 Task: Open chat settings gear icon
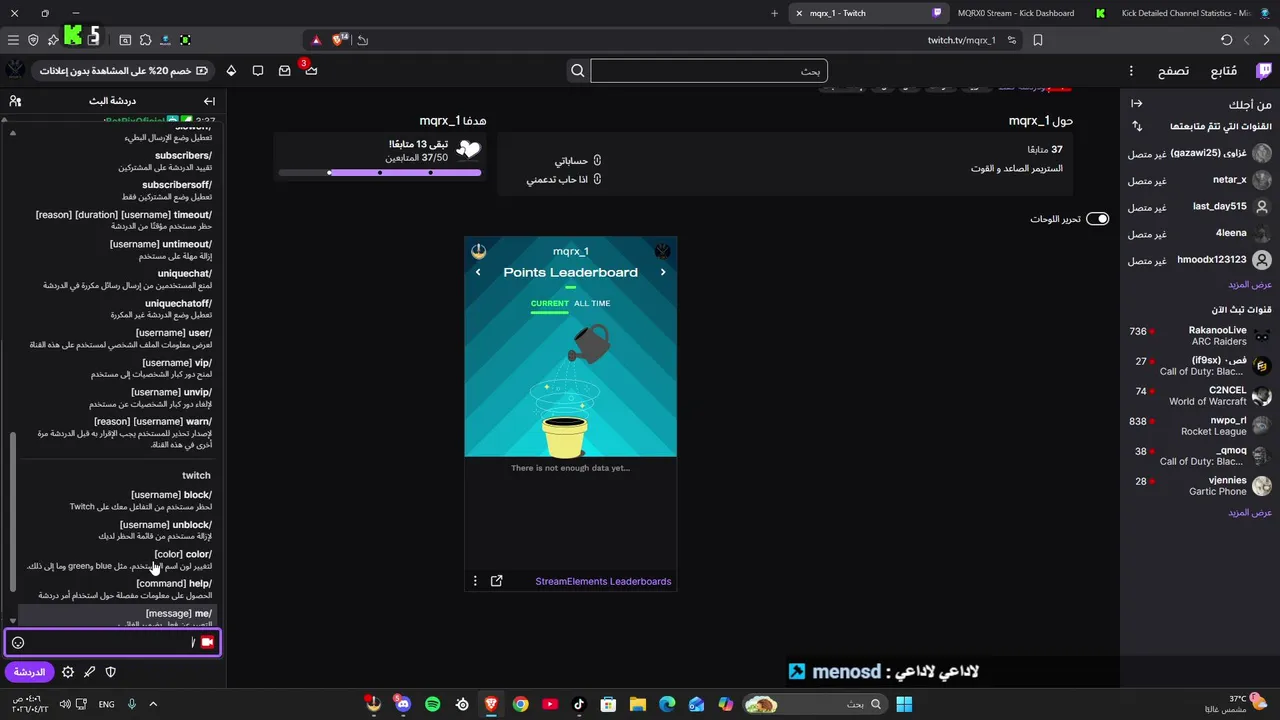tap(68, 672)
